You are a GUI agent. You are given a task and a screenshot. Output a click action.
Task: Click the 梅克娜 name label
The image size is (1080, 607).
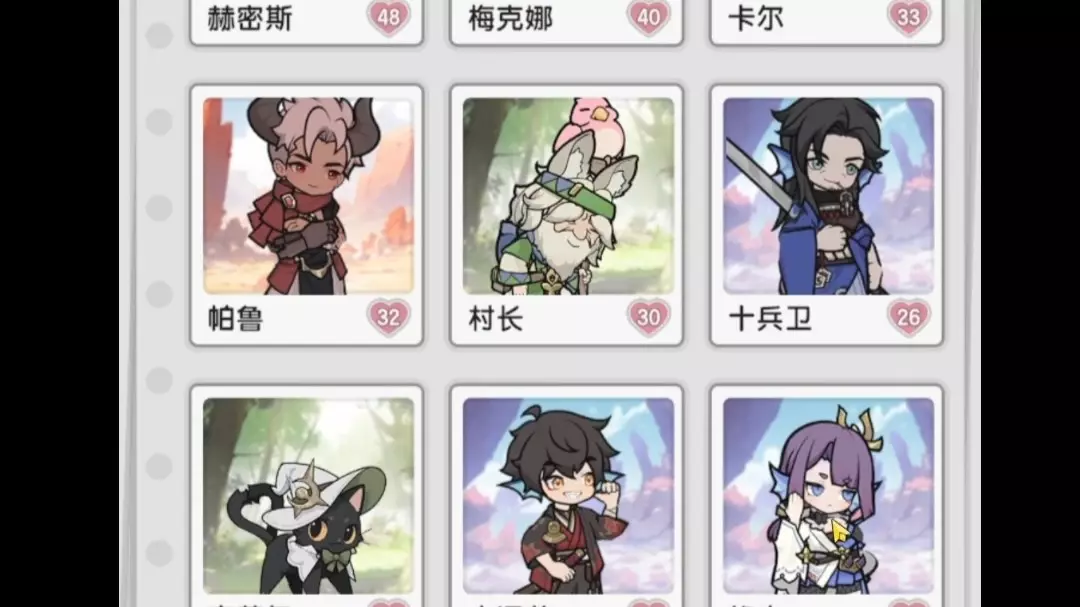[x=510, y=19]
